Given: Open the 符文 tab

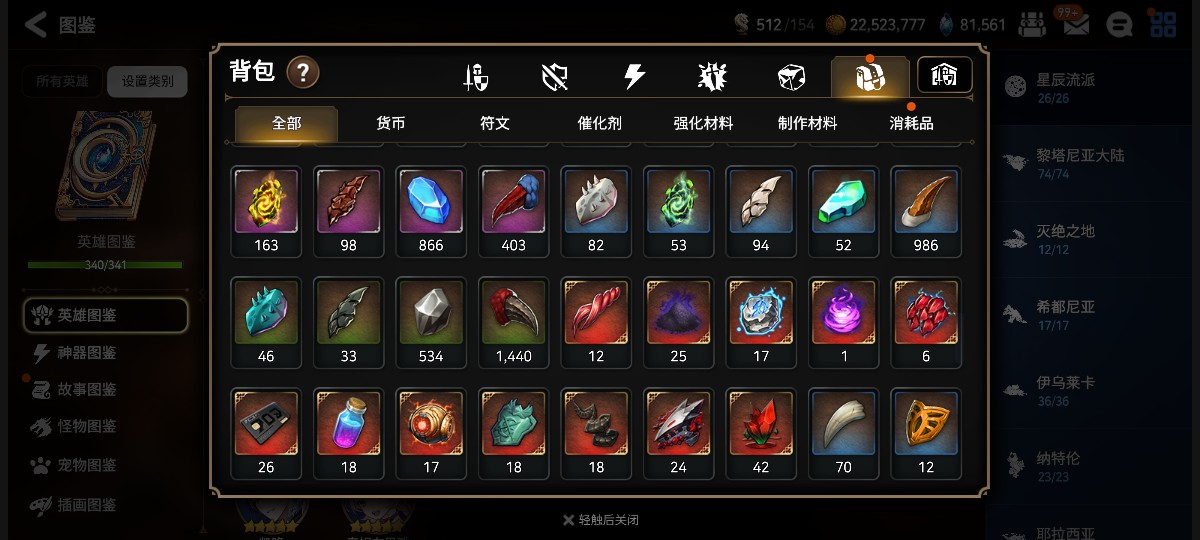Looking at the screenshot, I should pos(495,124).
